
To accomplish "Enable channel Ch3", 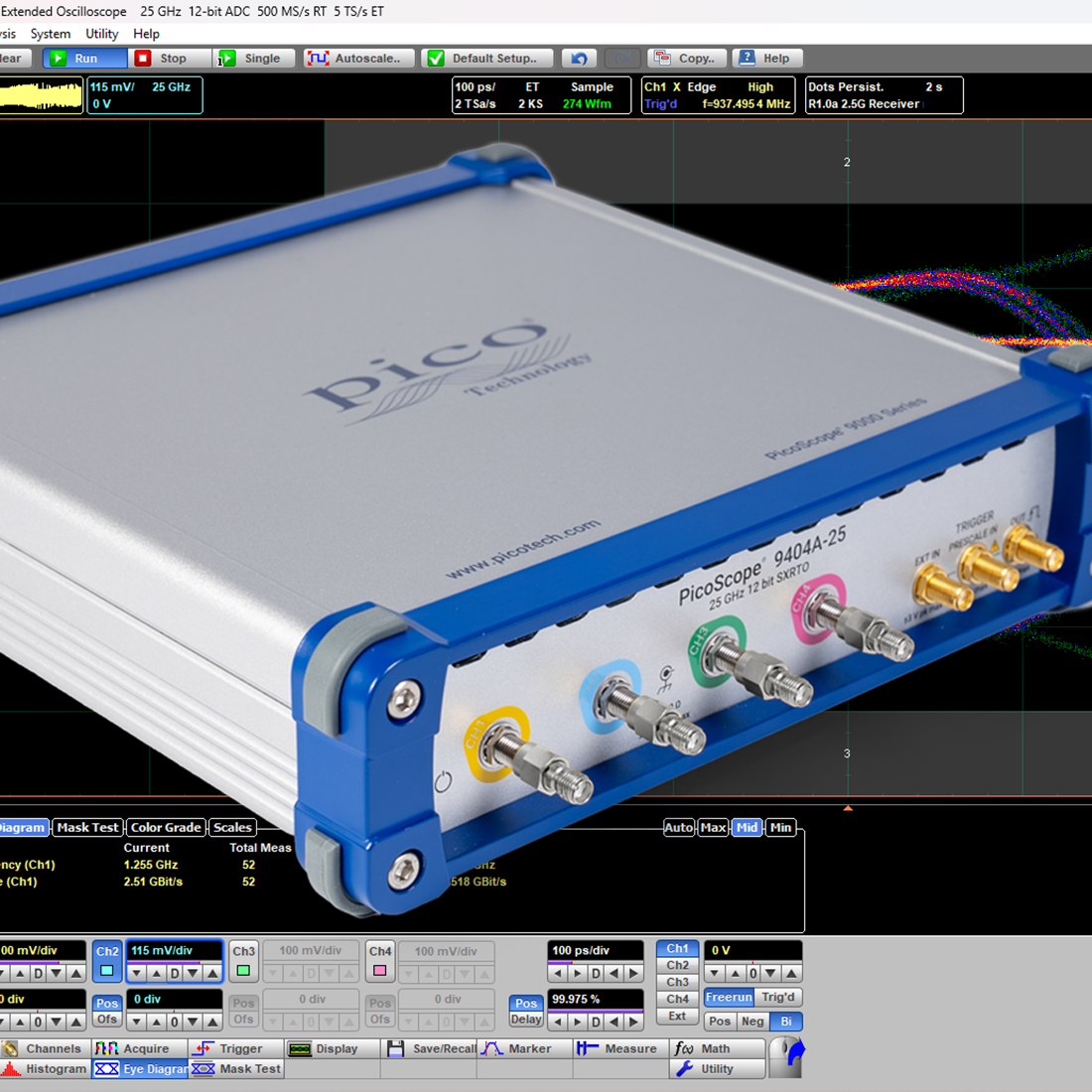I will coord(244,961).
